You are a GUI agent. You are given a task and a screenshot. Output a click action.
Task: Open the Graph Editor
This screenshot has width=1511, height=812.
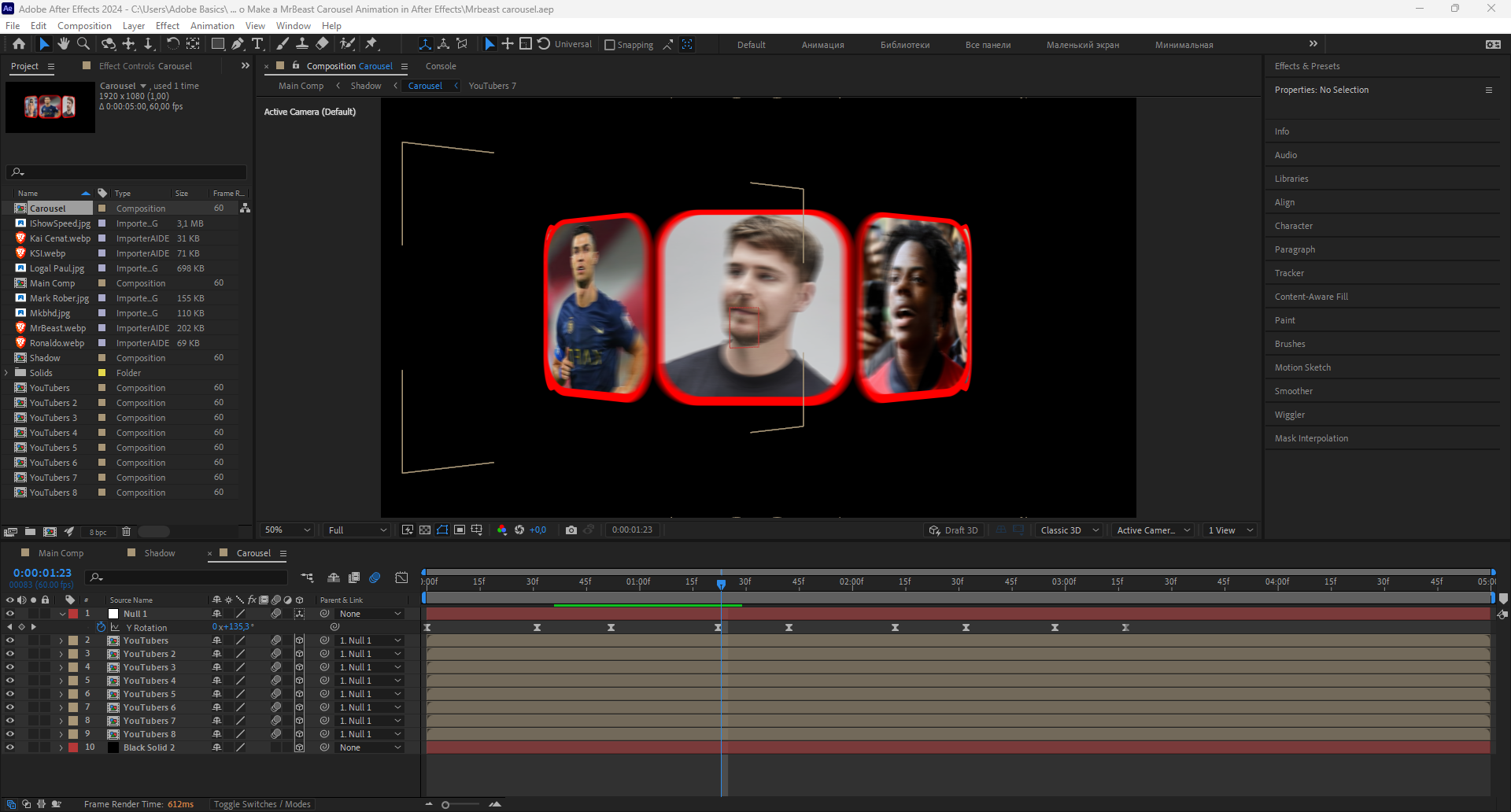click(401, 578)
